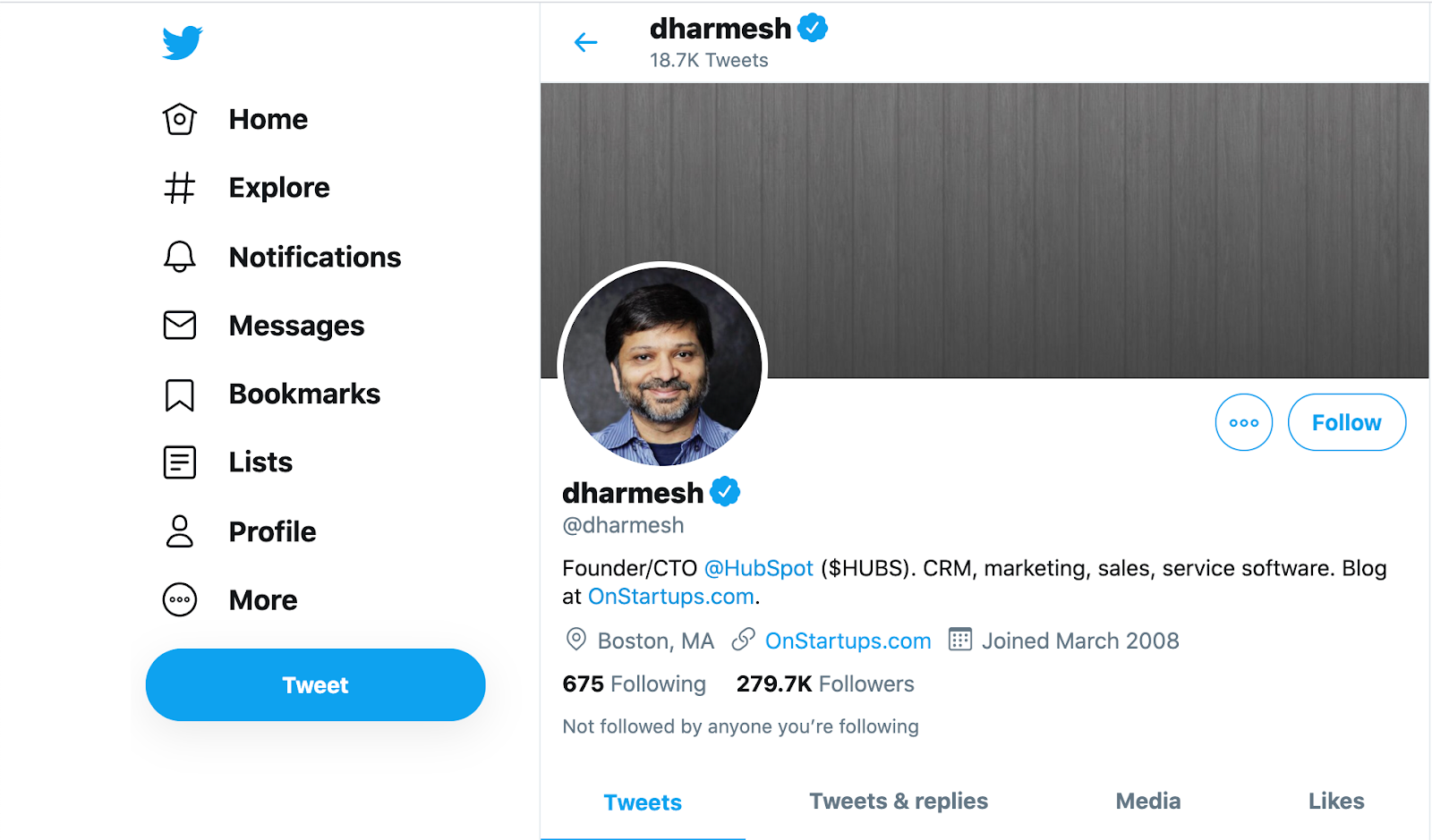Follow the dharmesh account
Screen dimensions: 1432x840
pyautogui.click(x=1346, y=422)
